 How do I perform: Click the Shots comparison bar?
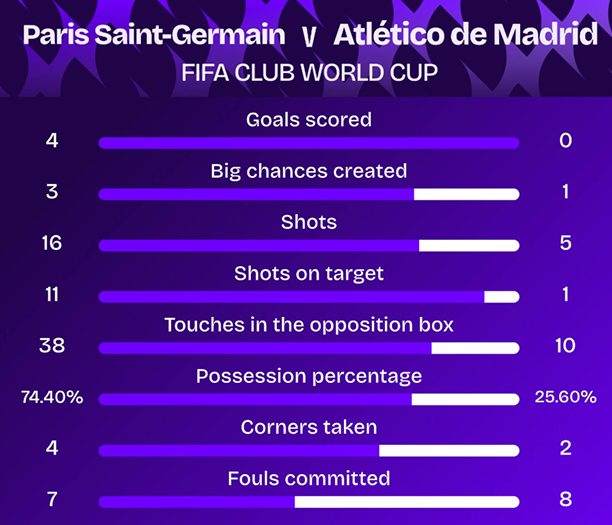pos(309,246)
